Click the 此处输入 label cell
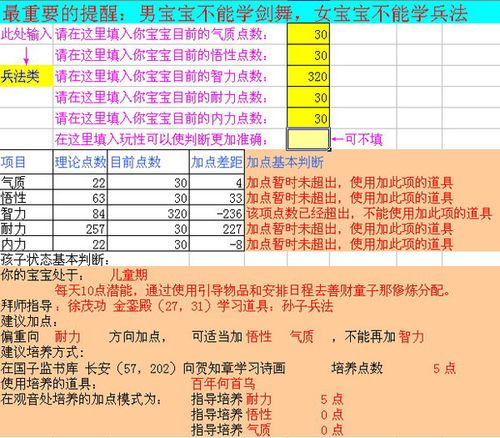This screenshot has width=500, height=438. click(26, 34)
